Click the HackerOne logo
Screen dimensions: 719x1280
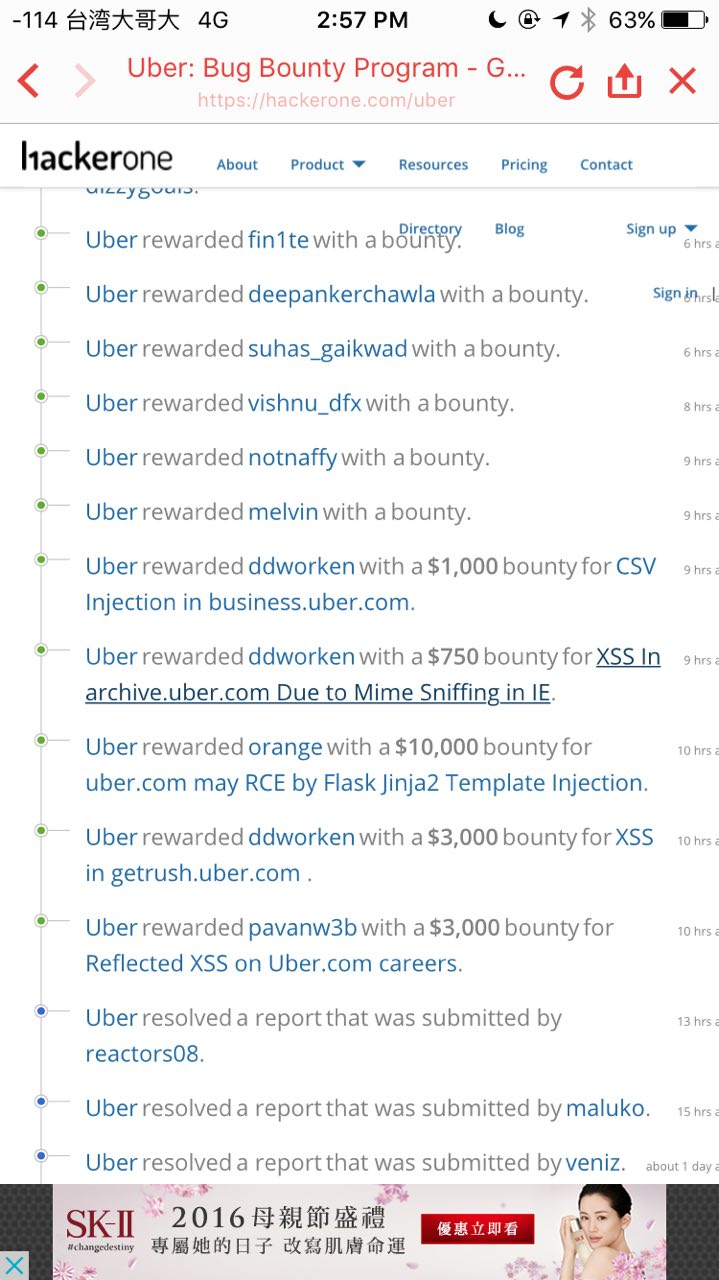tap(97, 156)
